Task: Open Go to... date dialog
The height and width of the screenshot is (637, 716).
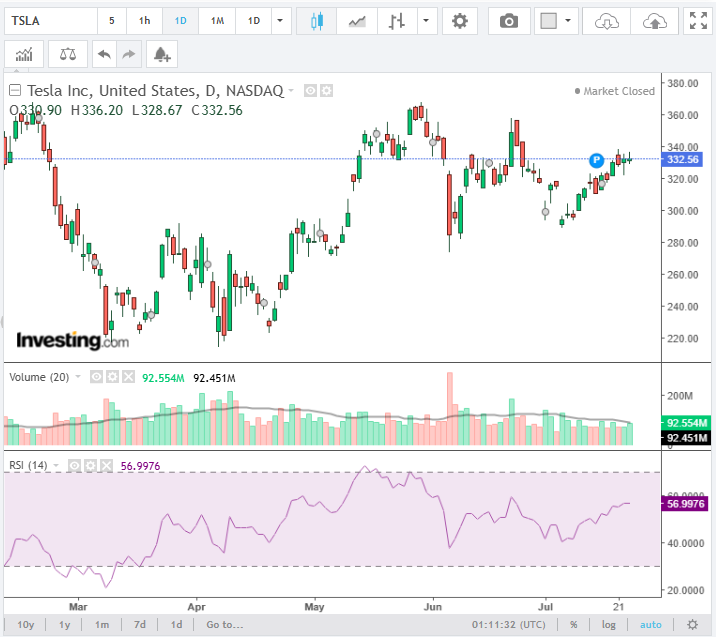Action: coord(224,624)
